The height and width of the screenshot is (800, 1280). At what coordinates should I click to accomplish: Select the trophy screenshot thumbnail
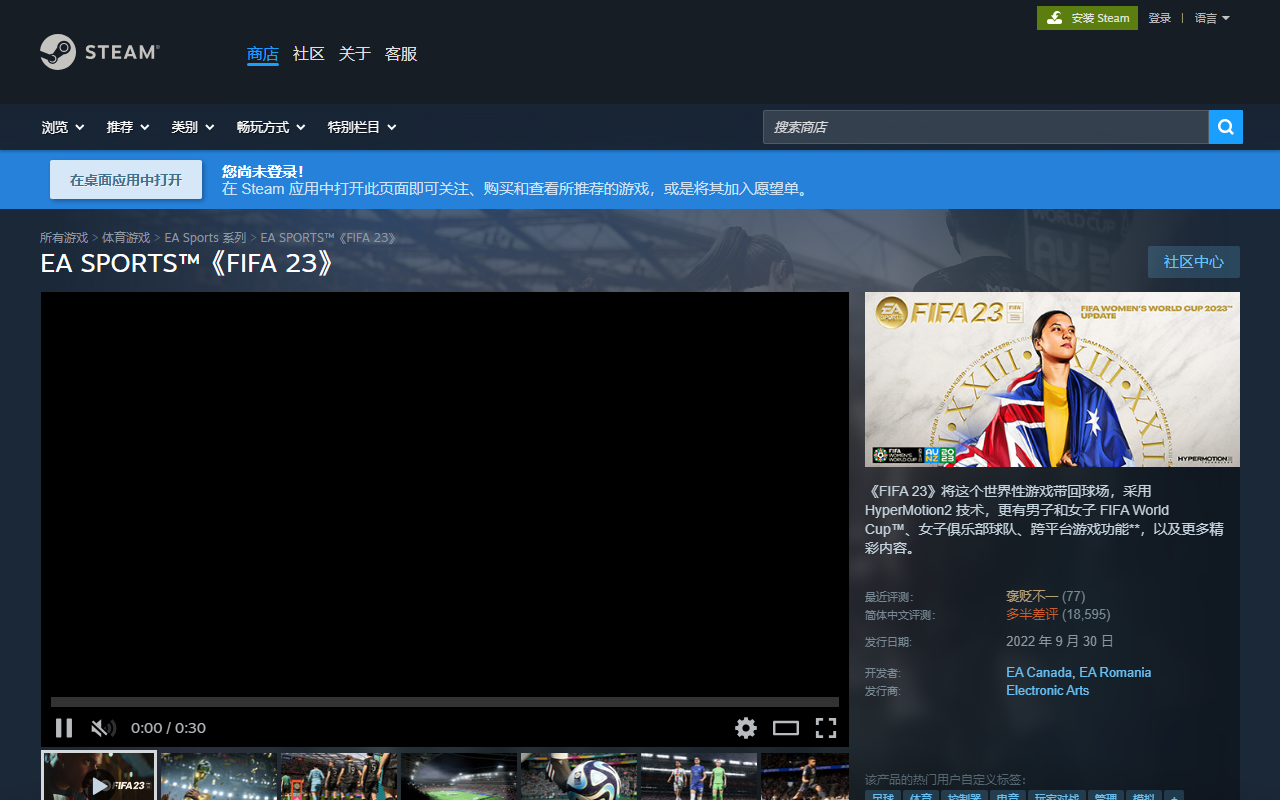pyautogui.click(x=219, y=776)
